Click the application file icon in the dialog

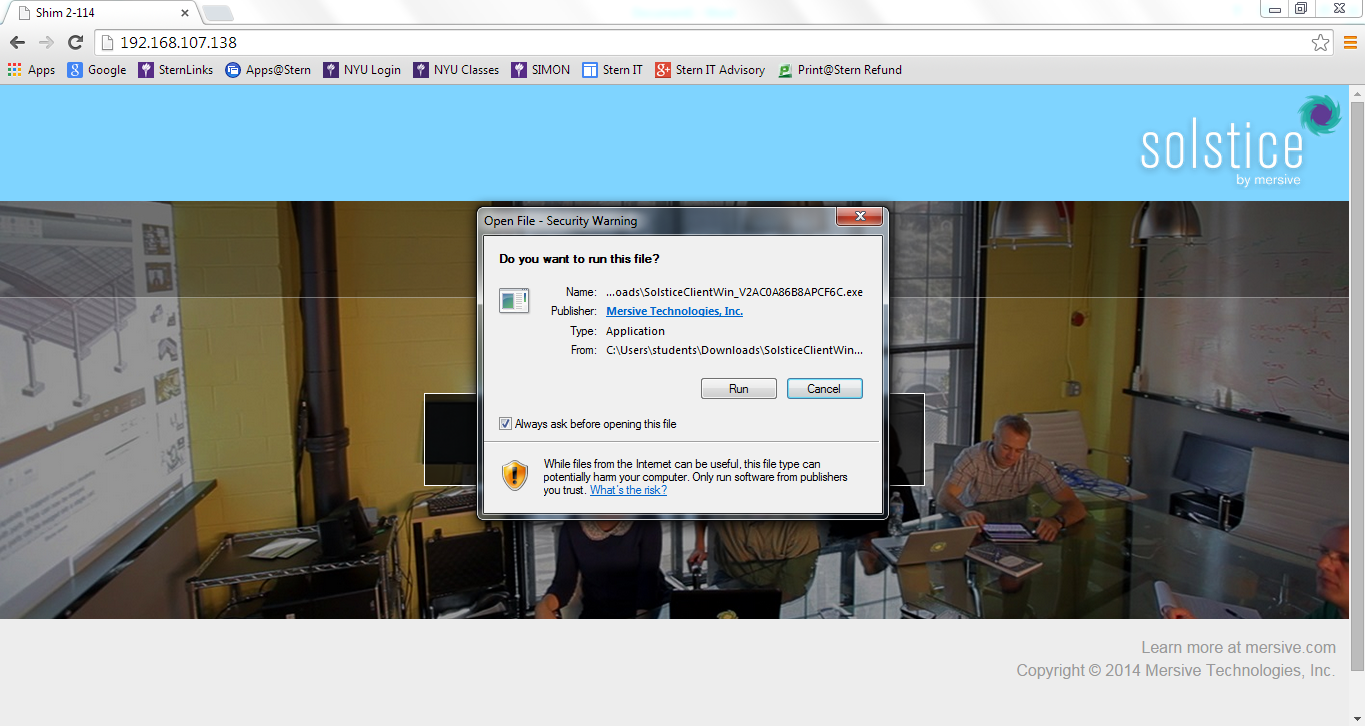point(514,300)
